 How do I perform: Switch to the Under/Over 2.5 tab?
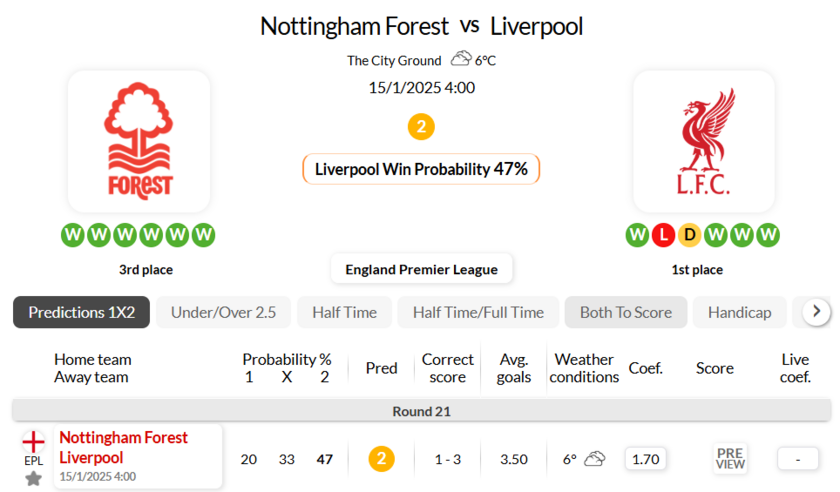tap(223, 312)
